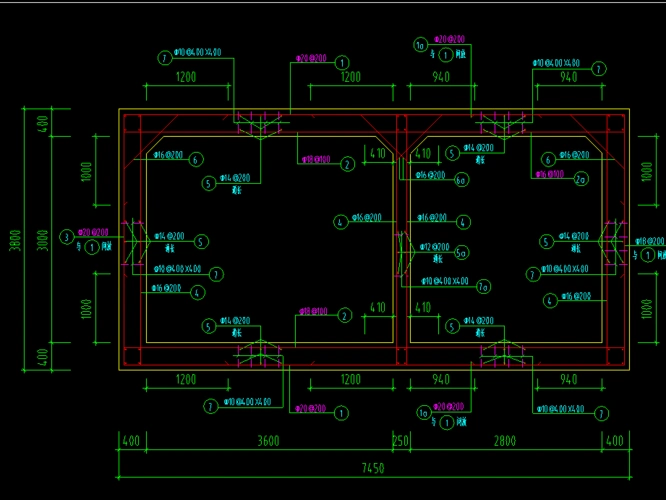
Task: Select callout bubble 5a near center wall
Action: point(461,252)
